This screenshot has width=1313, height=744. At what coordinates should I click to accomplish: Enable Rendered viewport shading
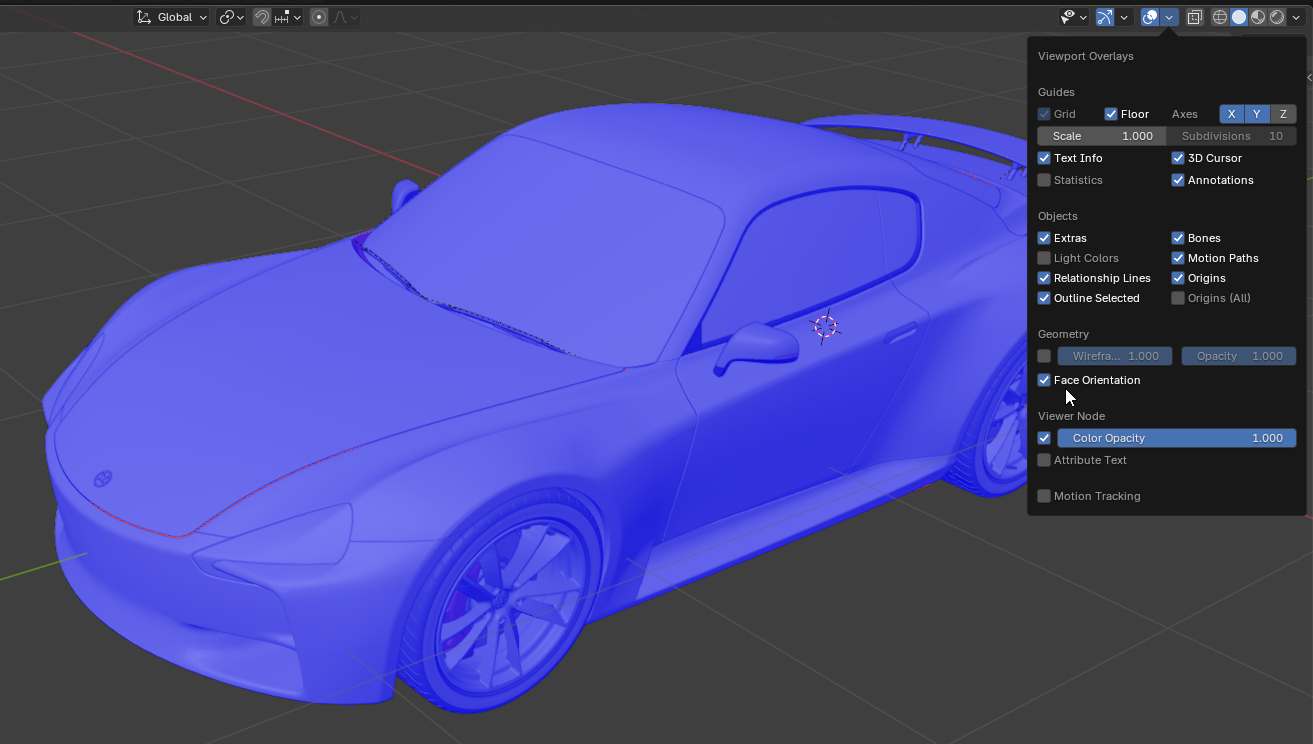pyautogui.click(x=1276, y=17)
